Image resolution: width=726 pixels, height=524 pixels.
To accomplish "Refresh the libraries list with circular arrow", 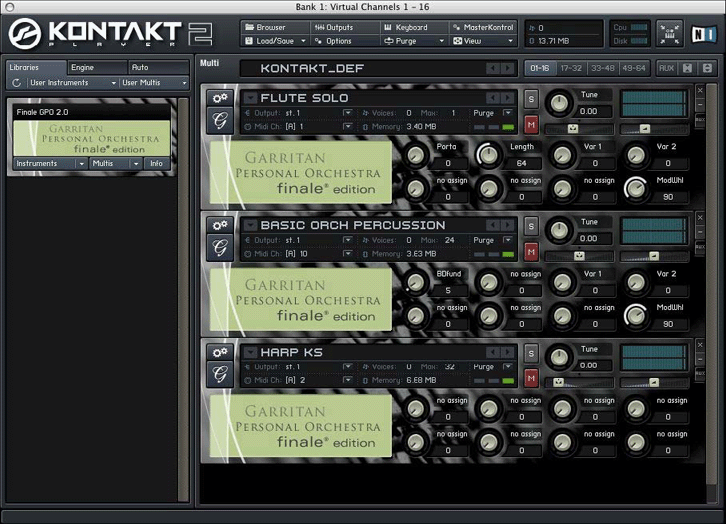I will [17, 83].
